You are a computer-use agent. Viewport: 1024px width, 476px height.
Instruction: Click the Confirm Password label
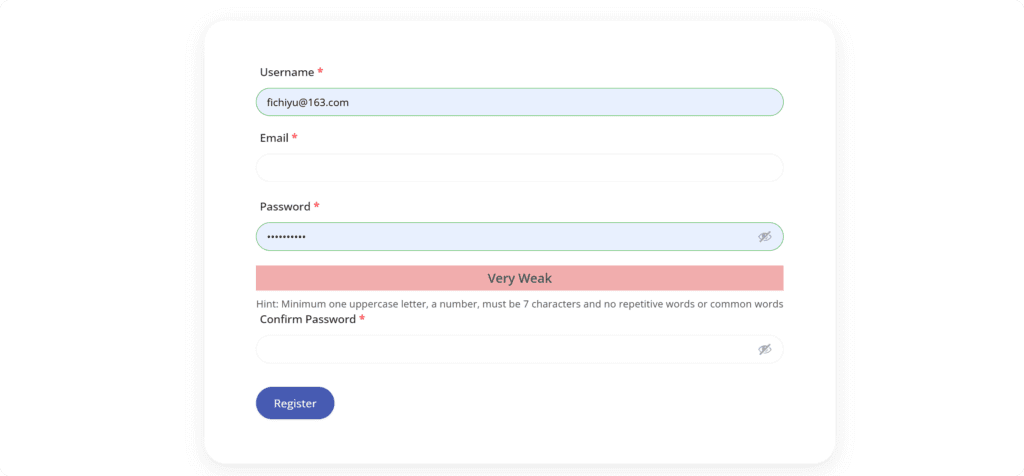point(307,319)
